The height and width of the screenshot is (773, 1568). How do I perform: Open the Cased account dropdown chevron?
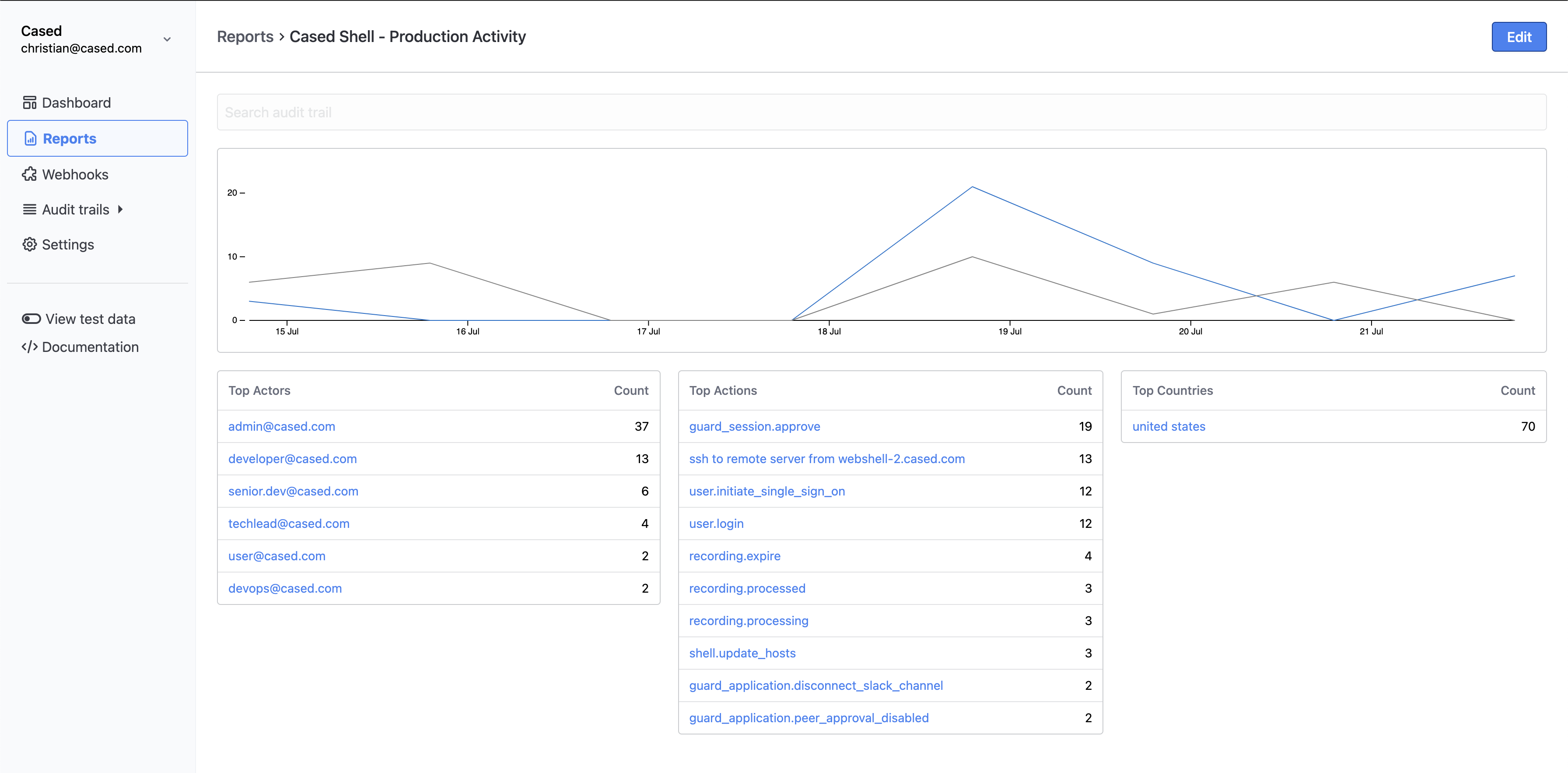[167, 39]
